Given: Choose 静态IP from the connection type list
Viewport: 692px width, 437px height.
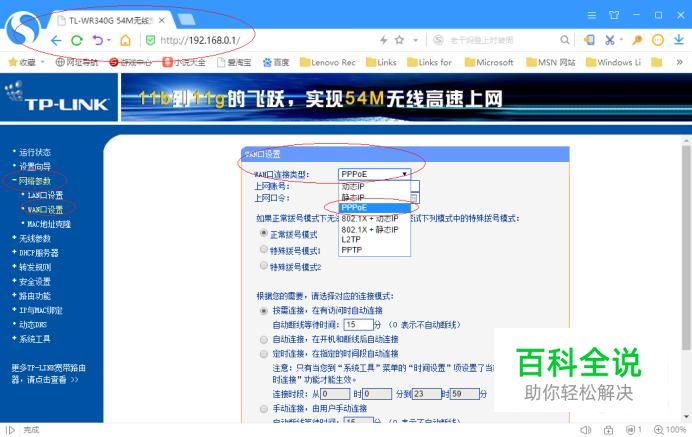Looking at the screenshot, I should coord(375,197).
